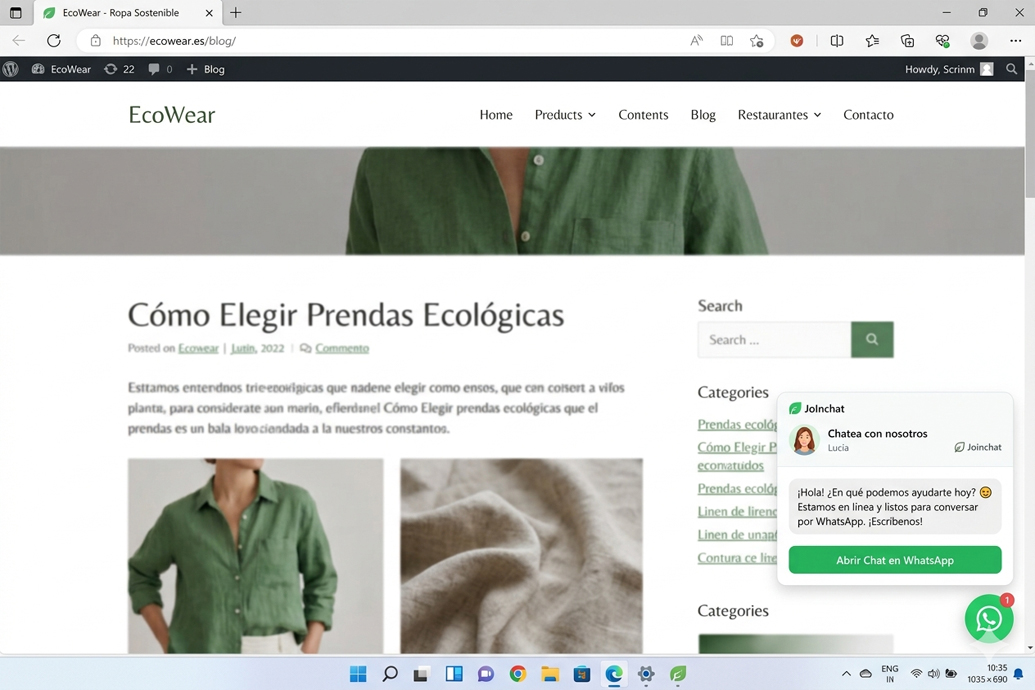This screenshot has height=690, width=1035.
Task: Click the EcoWear site logo
Action: (172, 115)
